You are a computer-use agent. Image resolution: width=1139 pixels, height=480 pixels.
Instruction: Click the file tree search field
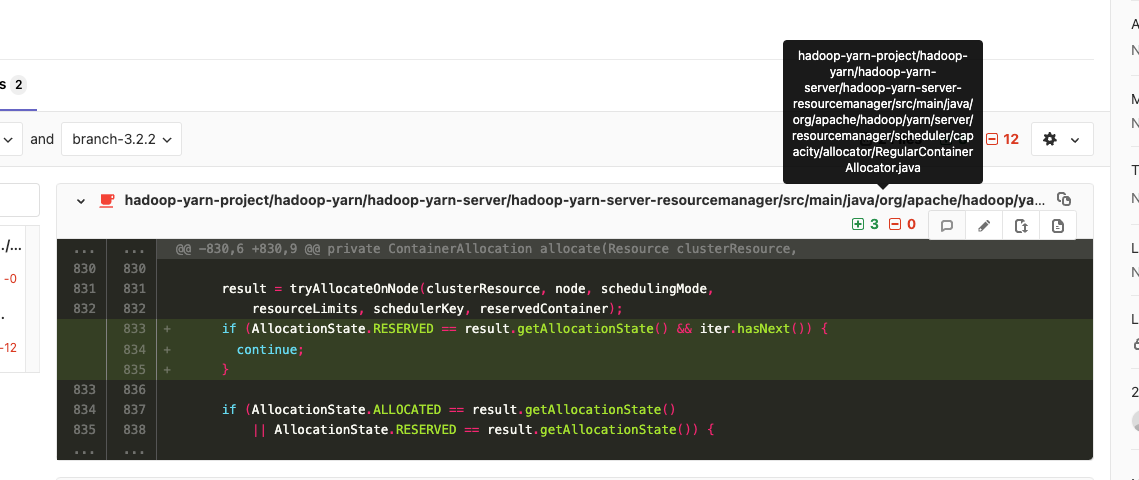18,200
